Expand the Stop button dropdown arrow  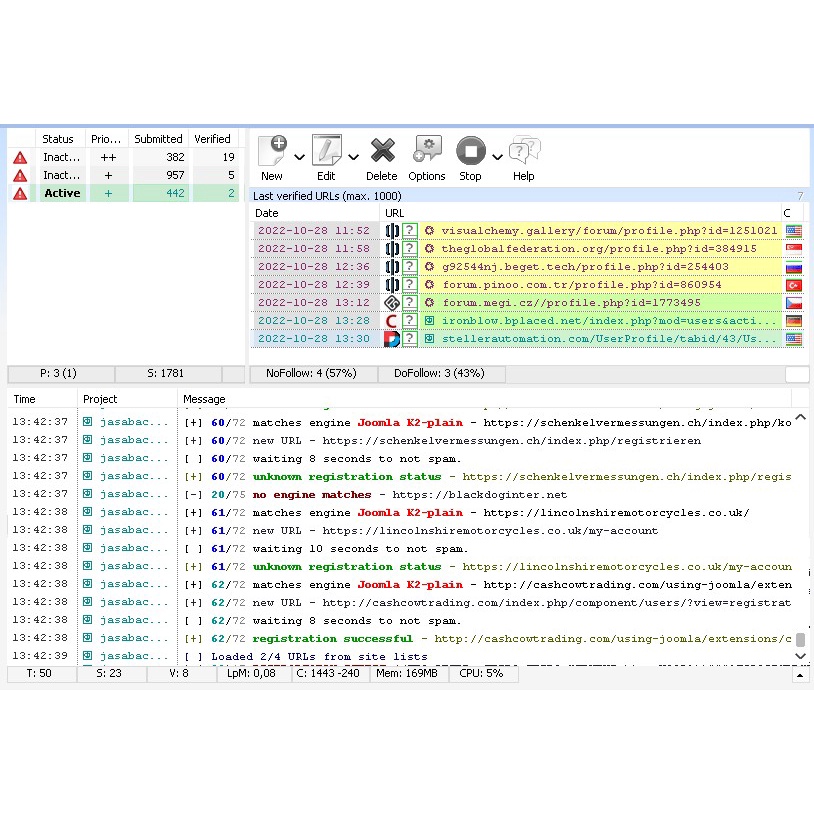point(495,157)
